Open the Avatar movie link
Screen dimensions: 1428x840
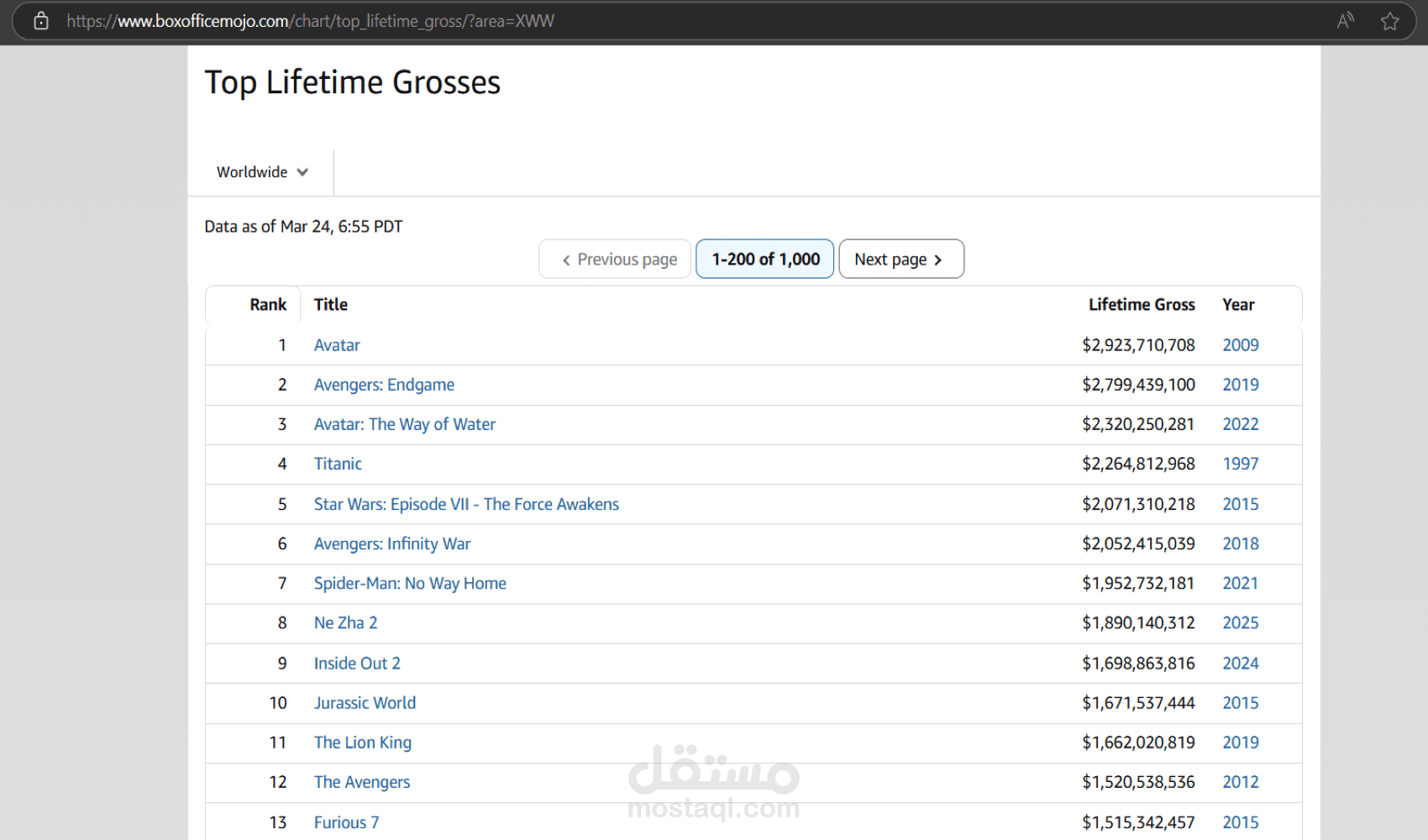click(x=337, y=345)
